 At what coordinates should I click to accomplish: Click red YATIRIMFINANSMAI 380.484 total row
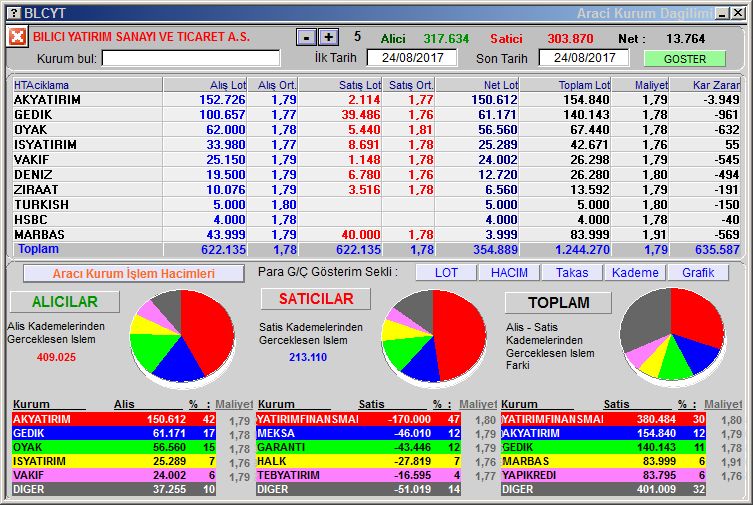[x=603, y=419]
